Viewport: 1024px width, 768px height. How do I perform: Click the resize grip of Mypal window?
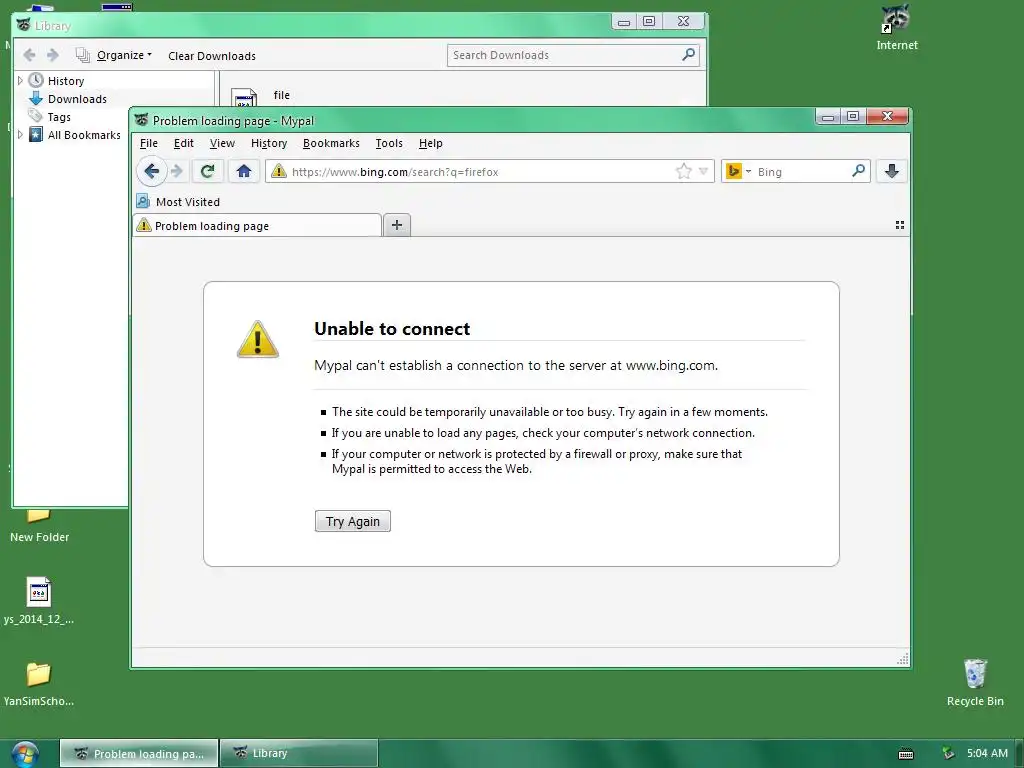[903, 660]
